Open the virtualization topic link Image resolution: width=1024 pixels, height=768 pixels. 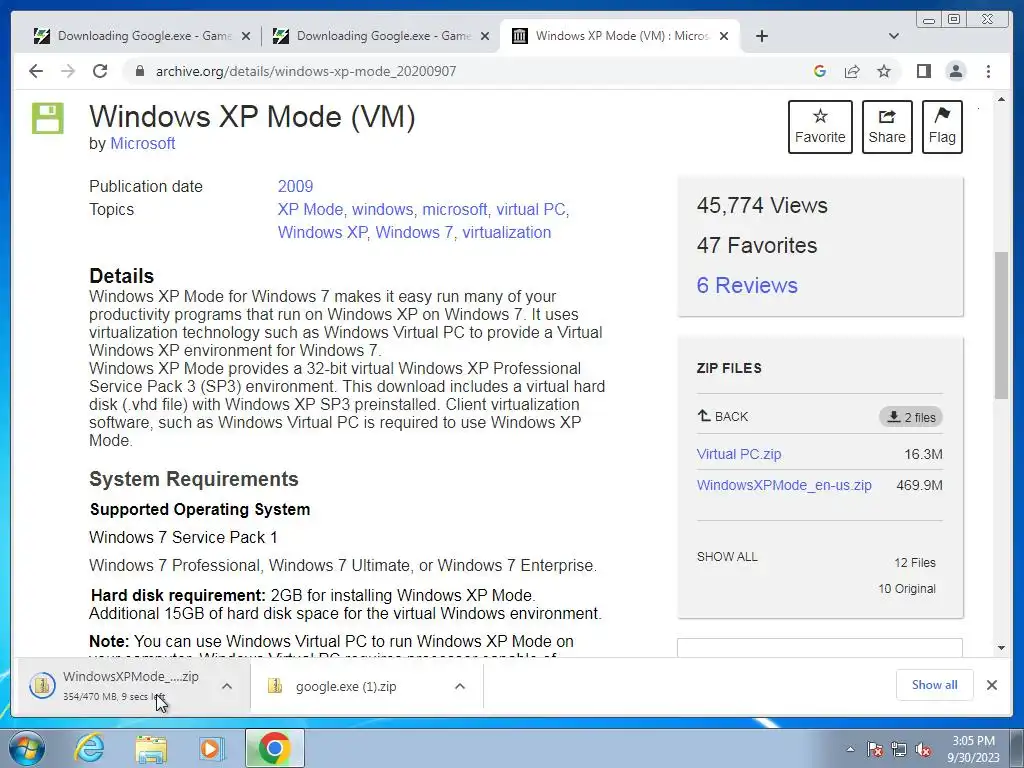click(x=507, y=232)
